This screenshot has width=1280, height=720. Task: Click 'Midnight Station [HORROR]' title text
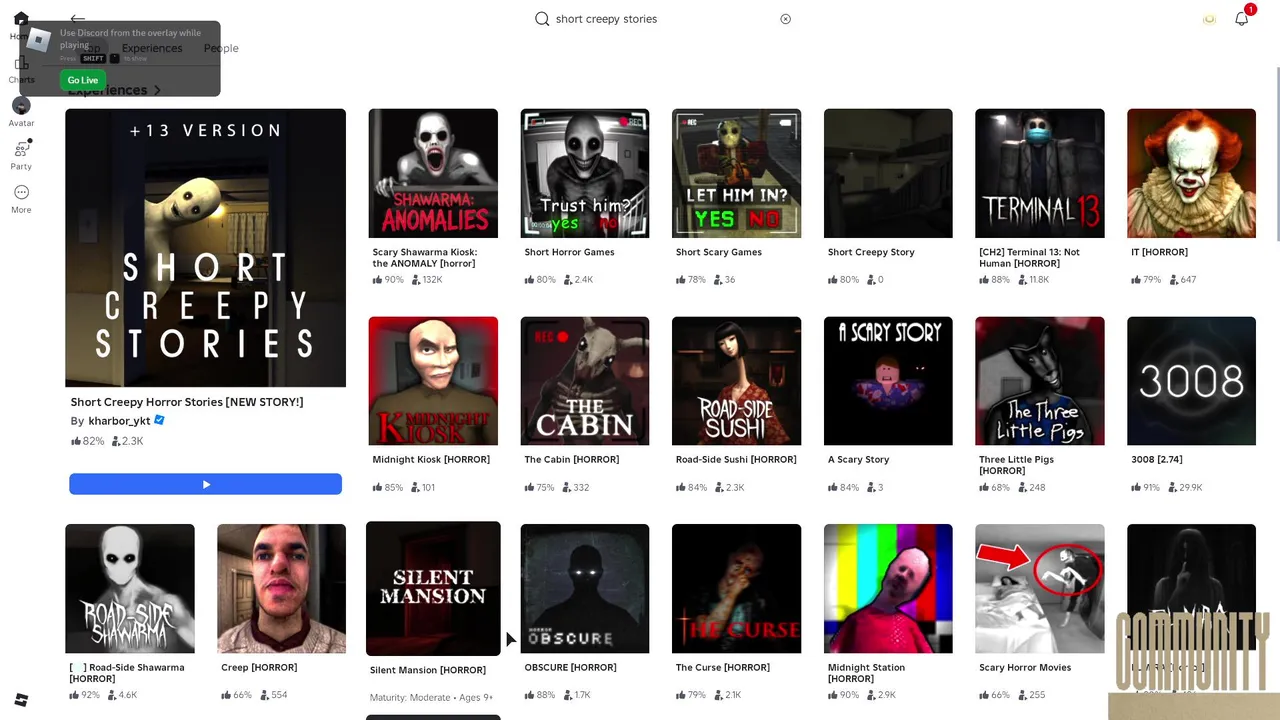866,673
